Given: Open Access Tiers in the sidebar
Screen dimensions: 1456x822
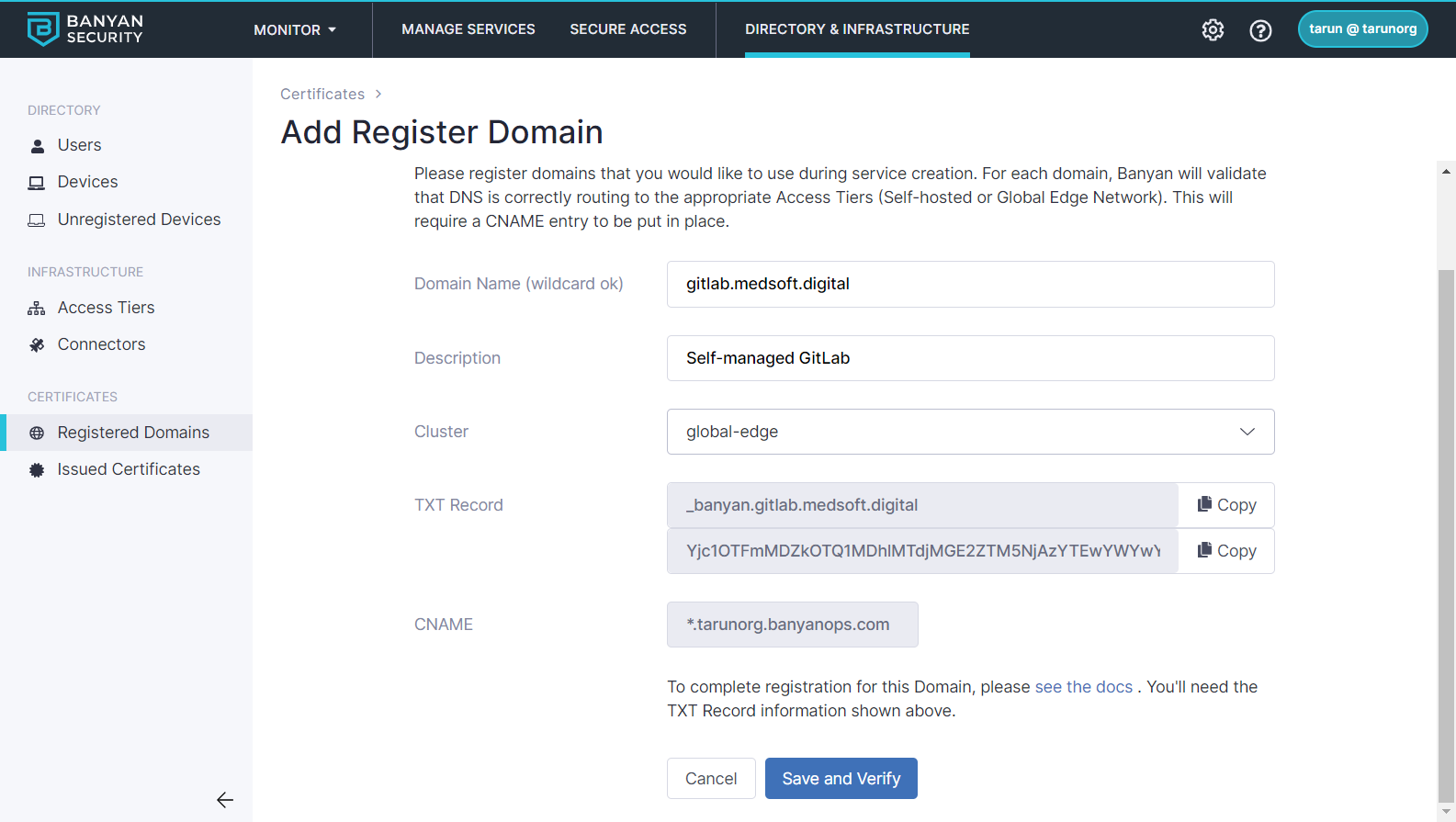Looking at the screenshot, I should click(x=106, y=308).
